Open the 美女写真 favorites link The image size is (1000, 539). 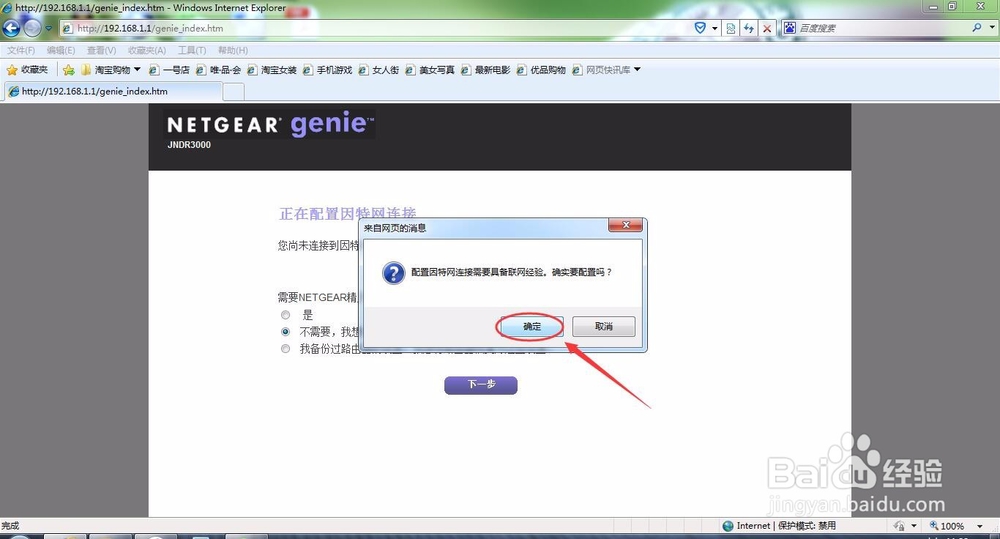tap(430, 70)
